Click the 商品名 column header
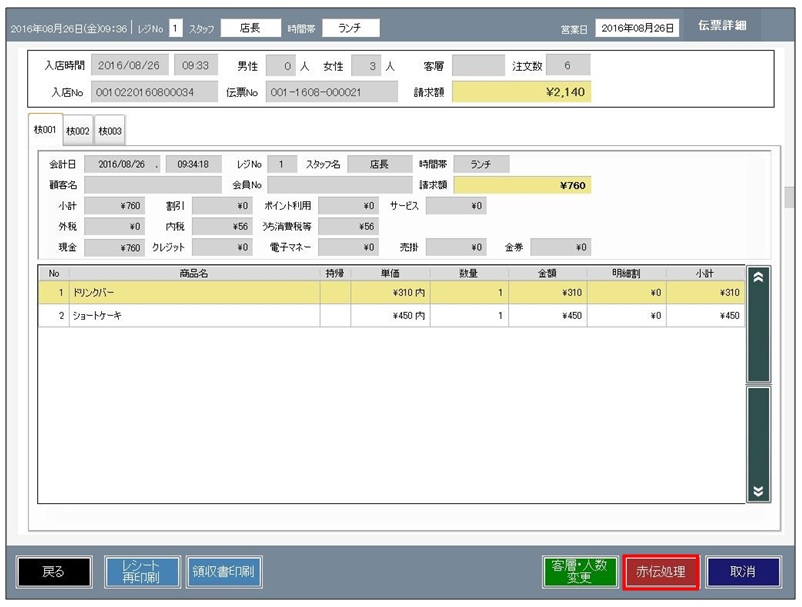The image size is (802, 607). click(194, 273)
